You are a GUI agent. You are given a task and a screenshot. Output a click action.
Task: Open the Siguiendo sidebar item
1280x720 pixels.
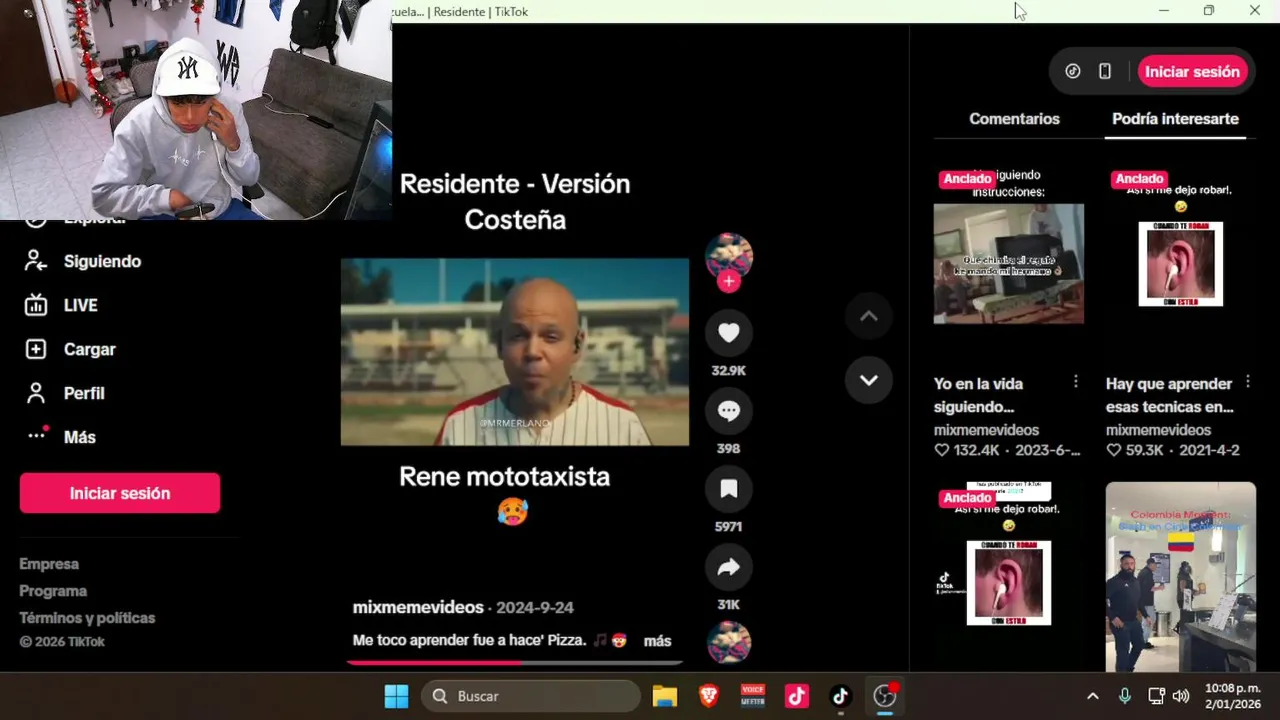click(x=82, y=261)
